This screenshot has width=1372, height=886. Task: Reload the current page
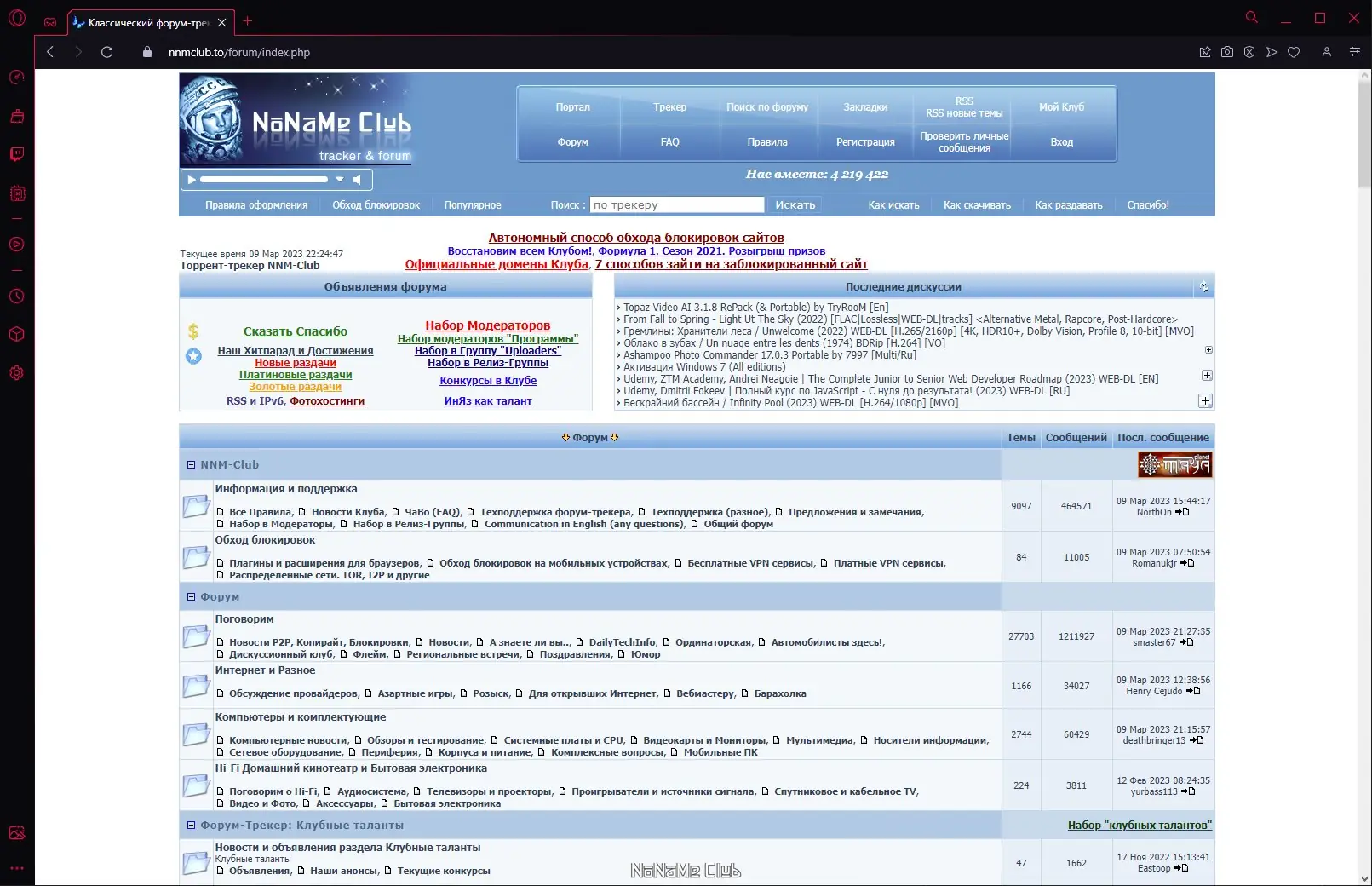(x=106, y=52)
